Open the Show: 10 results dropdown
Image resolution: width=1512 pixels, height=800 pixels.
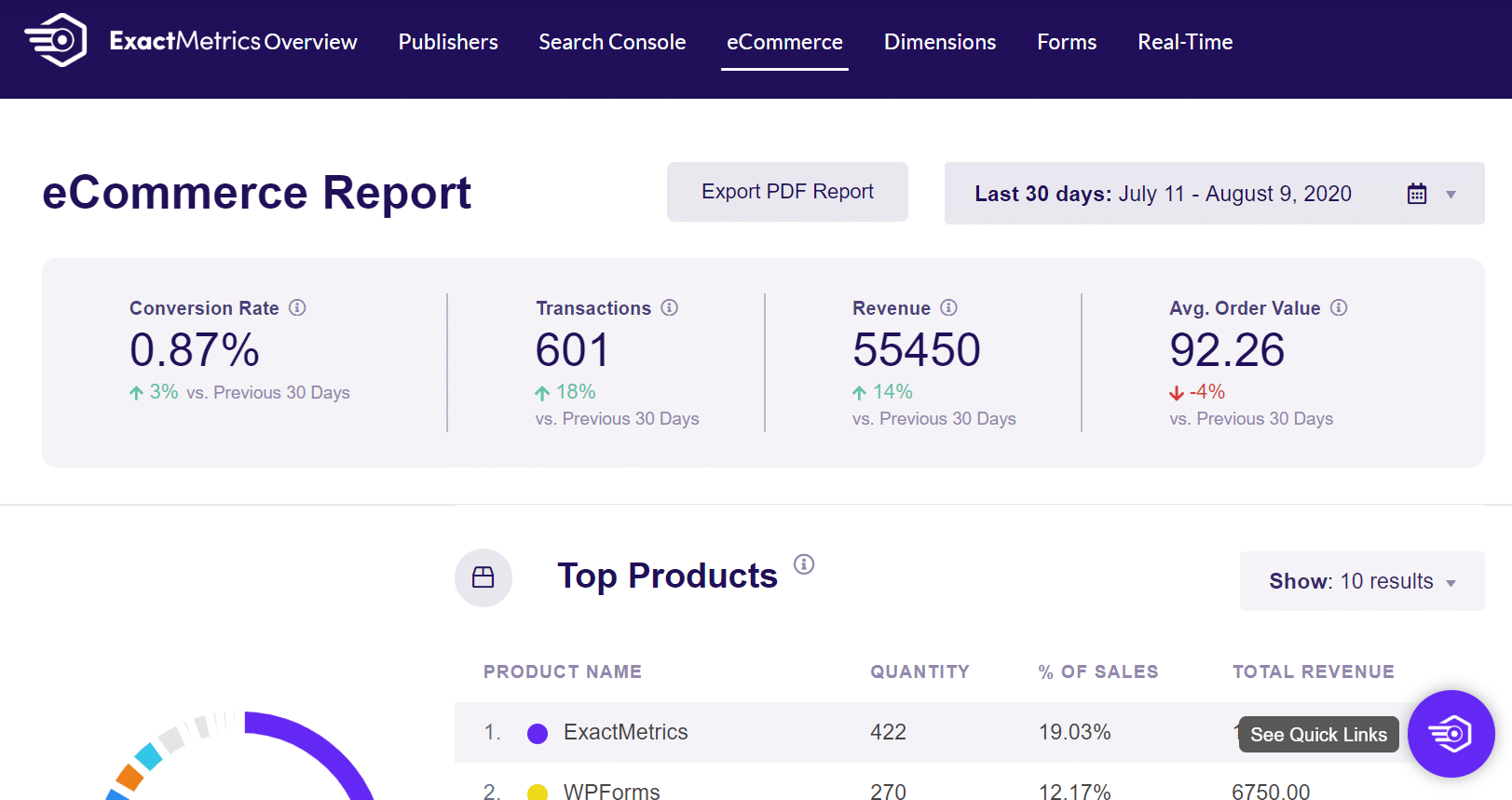pos(1362,581)
